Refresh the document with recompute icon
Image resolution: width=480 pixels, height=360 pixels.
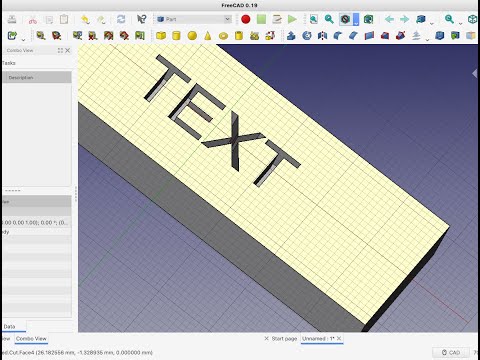click(x=121, y=19)
